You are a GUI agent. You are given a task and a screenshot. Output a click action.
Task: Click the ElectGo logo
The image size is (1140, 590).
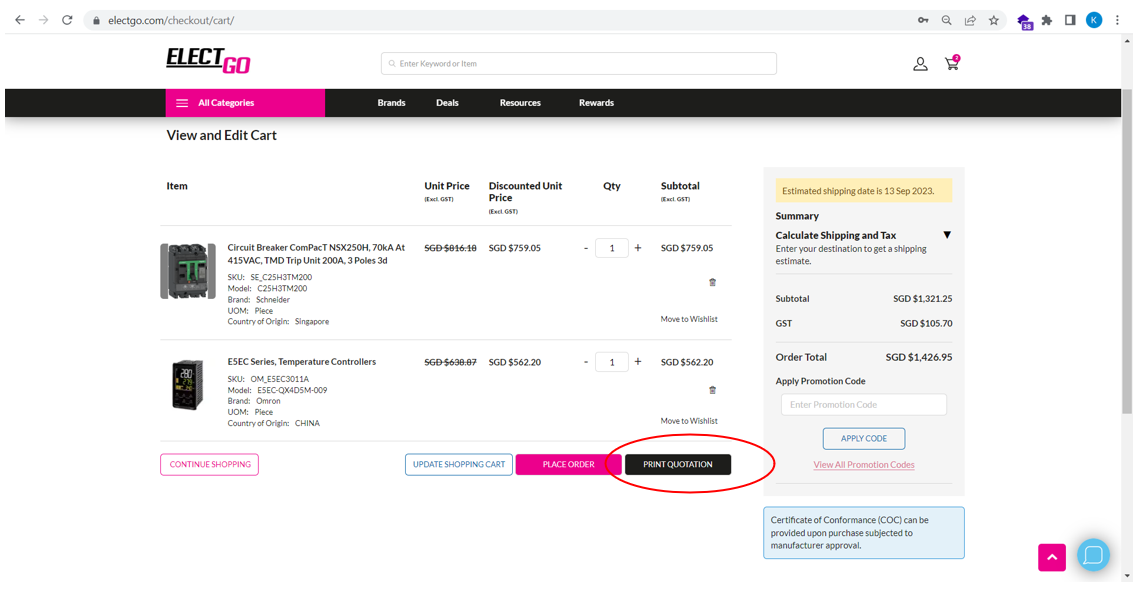[x=209, y=60]
